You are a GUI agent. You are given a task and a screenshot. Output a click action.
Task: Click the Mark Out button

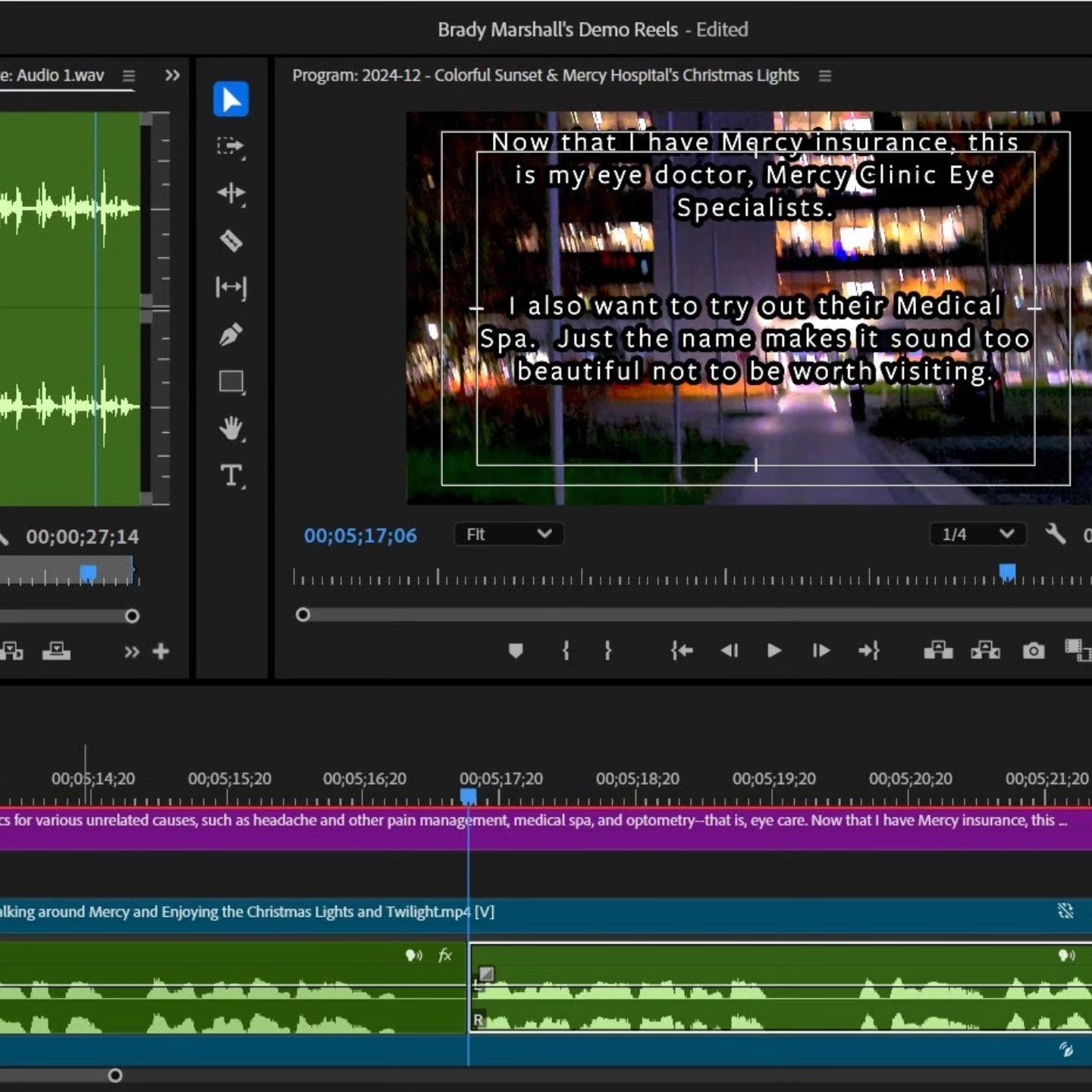pyautogui.click(x=607, y=651)
